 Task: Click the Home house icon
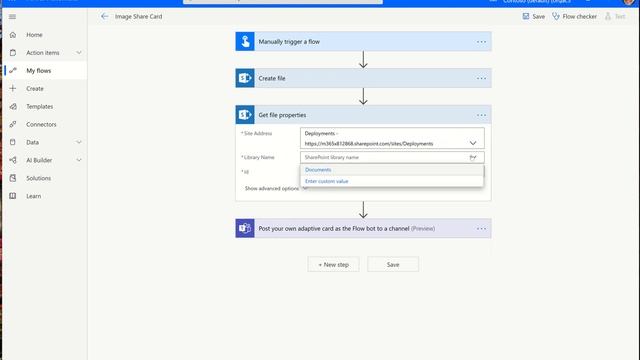pyautogui.click(x=13, y=35)
